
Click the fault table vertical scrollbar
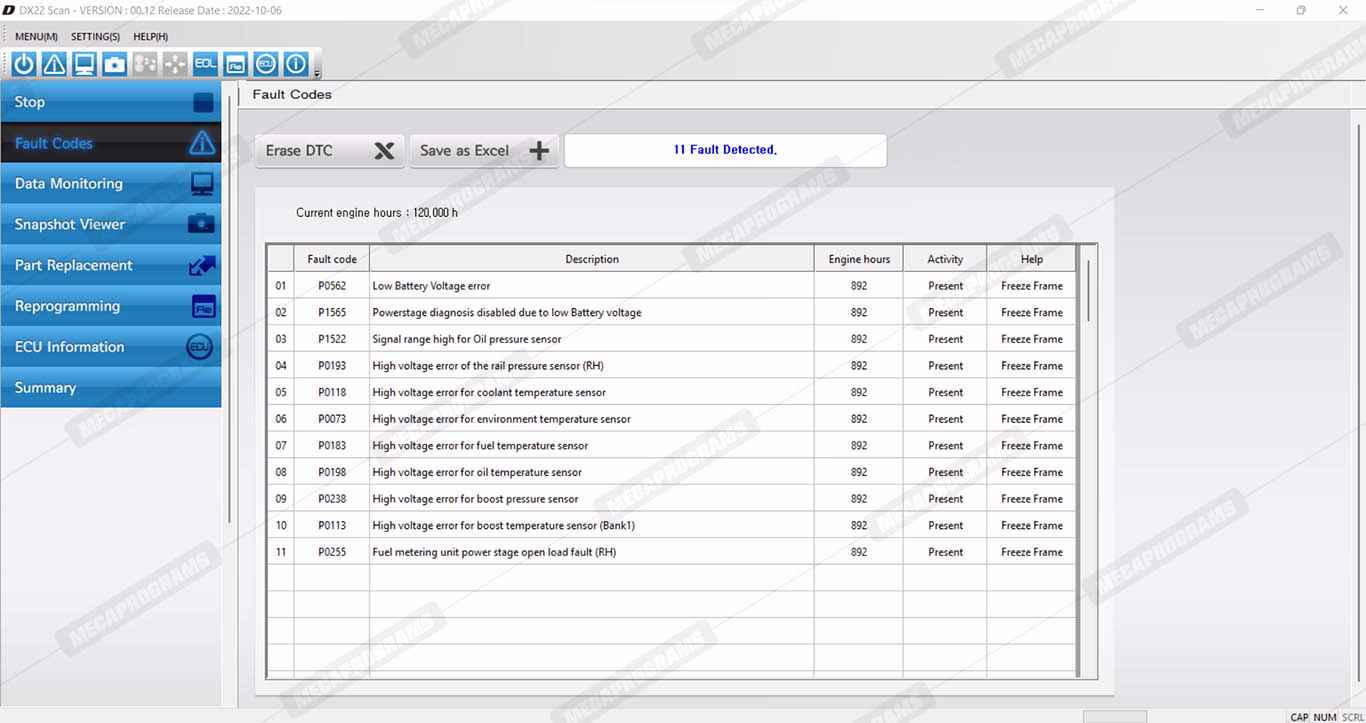click(1087, 290)
